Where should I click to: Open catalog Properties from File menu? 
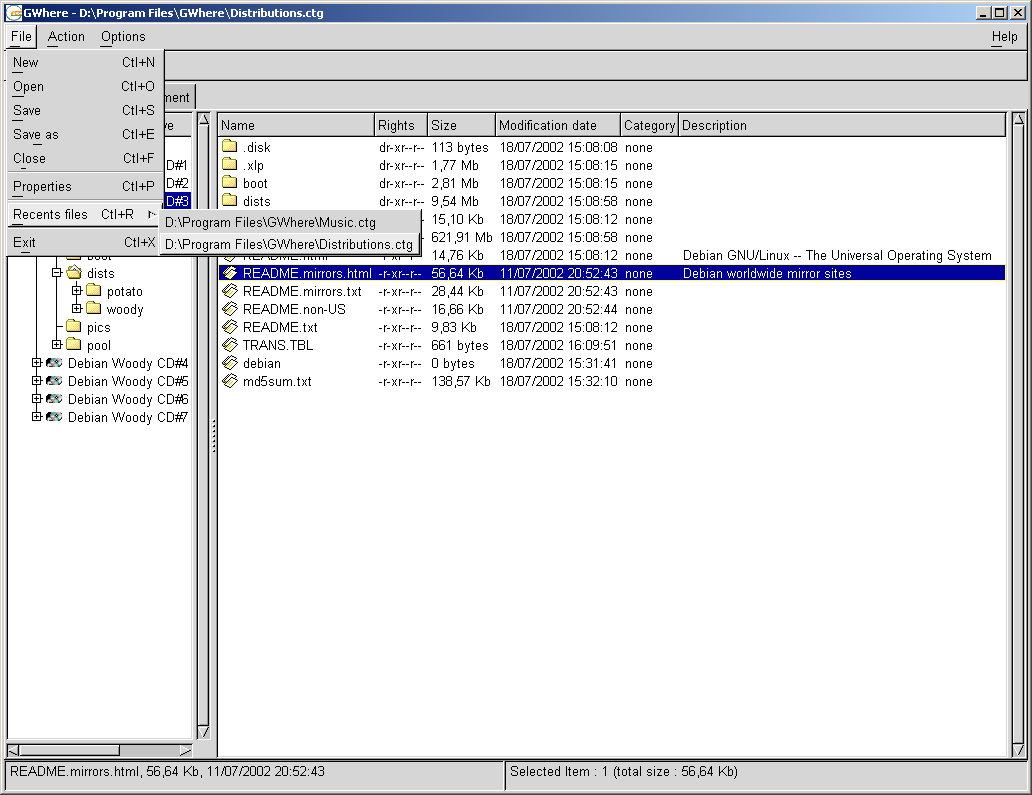coord(84,187)
